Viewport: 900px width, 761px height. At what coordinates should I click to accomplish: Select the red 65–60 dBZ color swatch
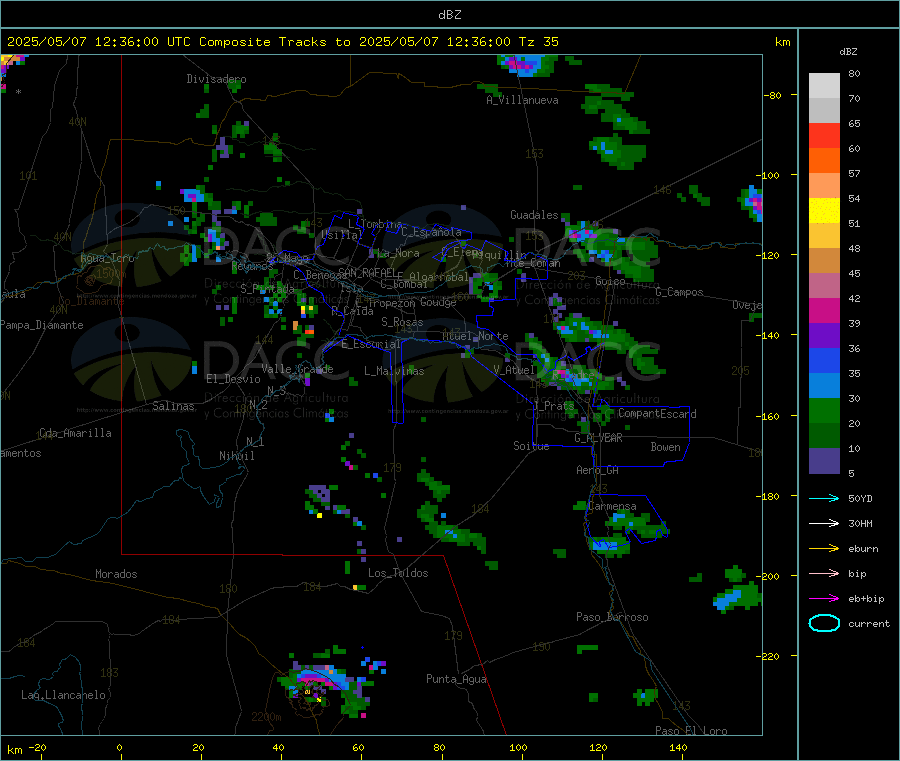(x=824, y=135)
